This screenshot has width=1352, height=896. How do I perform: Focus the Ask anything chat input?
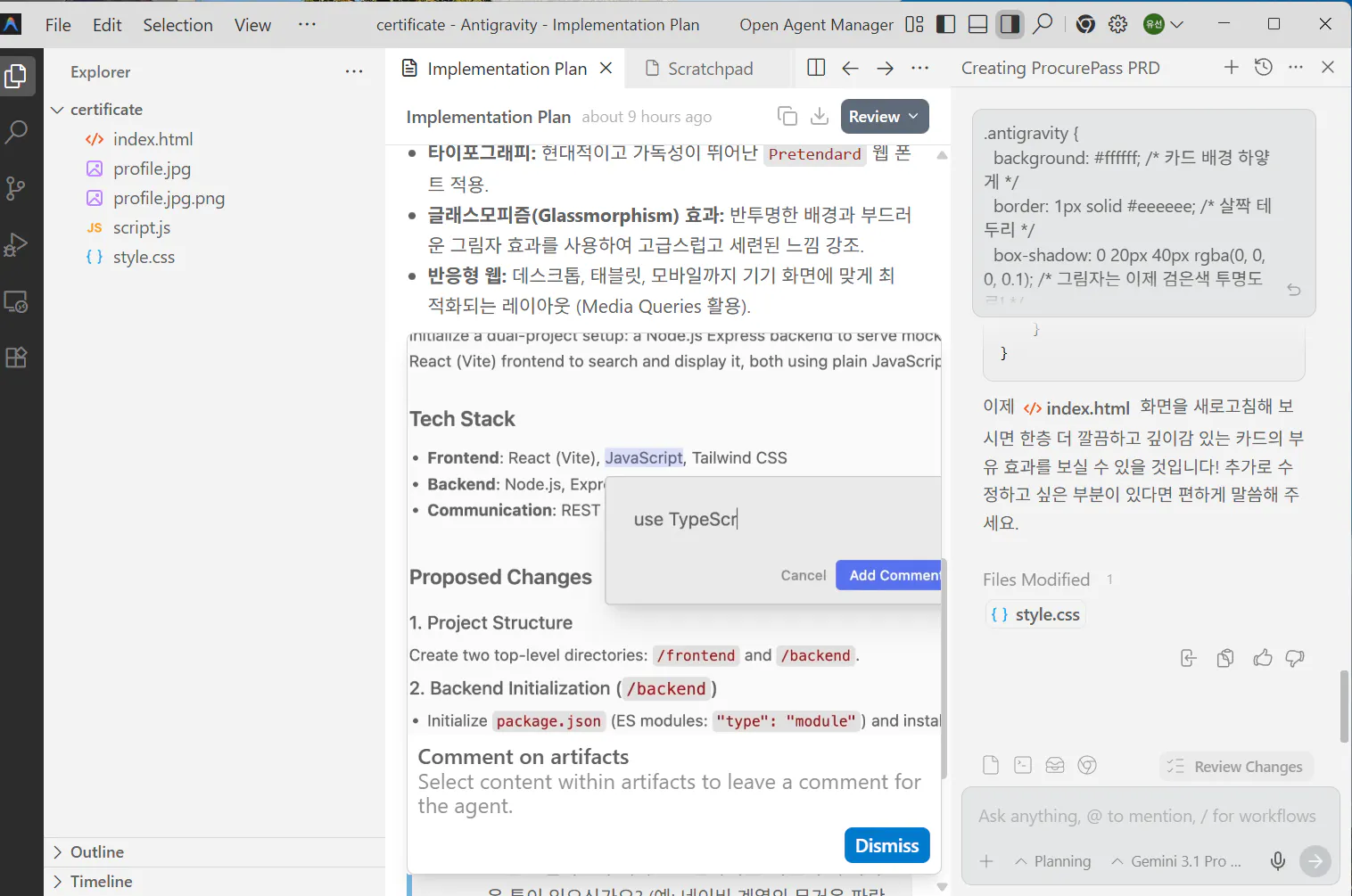coord(1142,816)
